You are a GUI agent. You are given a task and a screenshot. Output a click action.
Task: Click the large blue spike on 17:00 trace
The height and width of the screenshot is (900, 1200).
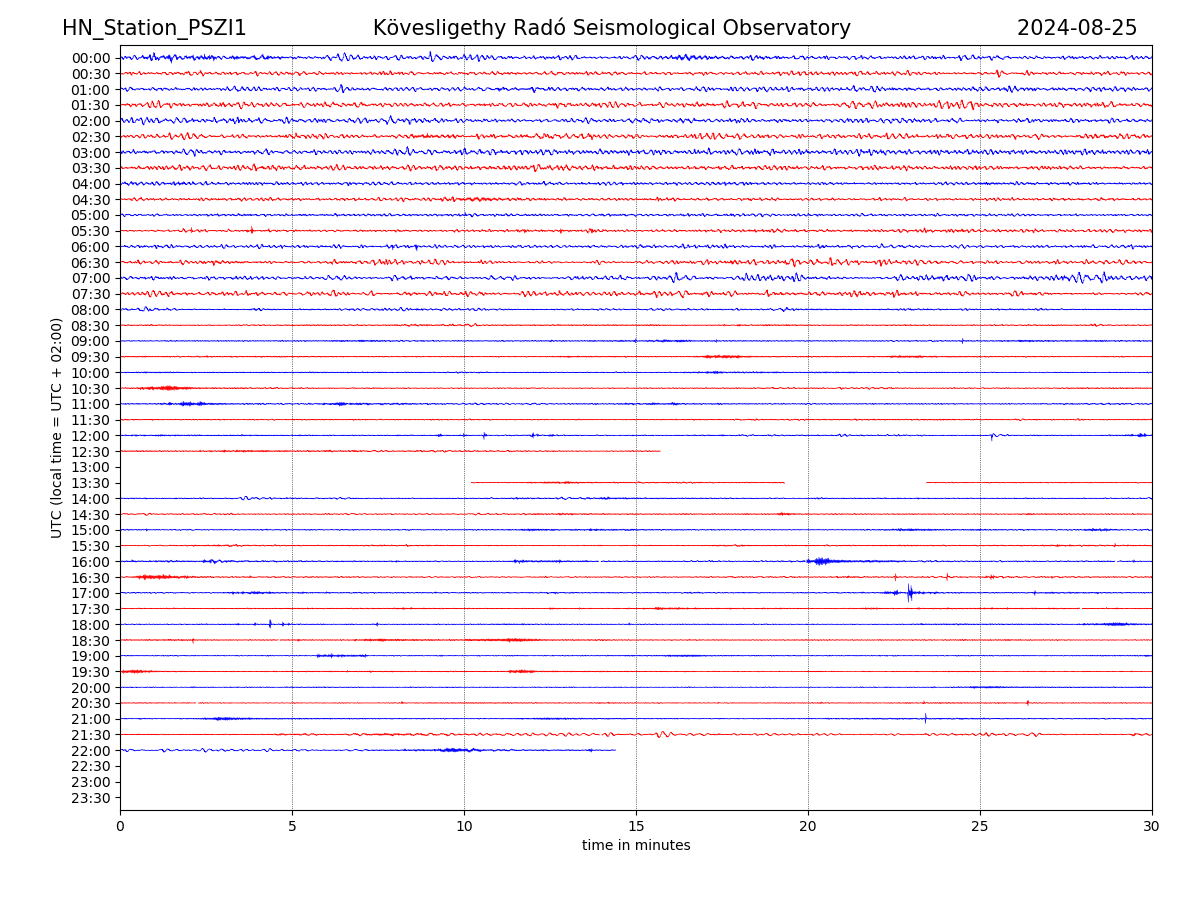[x=909, y=592]
